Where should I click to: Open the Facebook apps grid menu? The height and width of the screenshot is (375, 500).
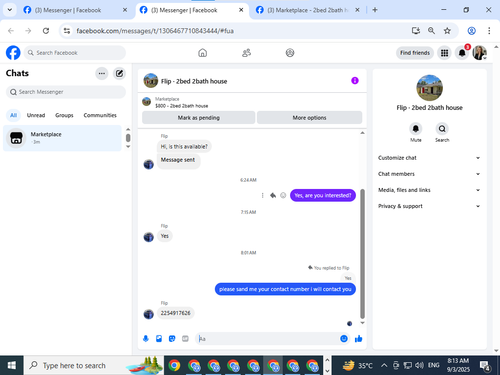click(x=444, y=53)
